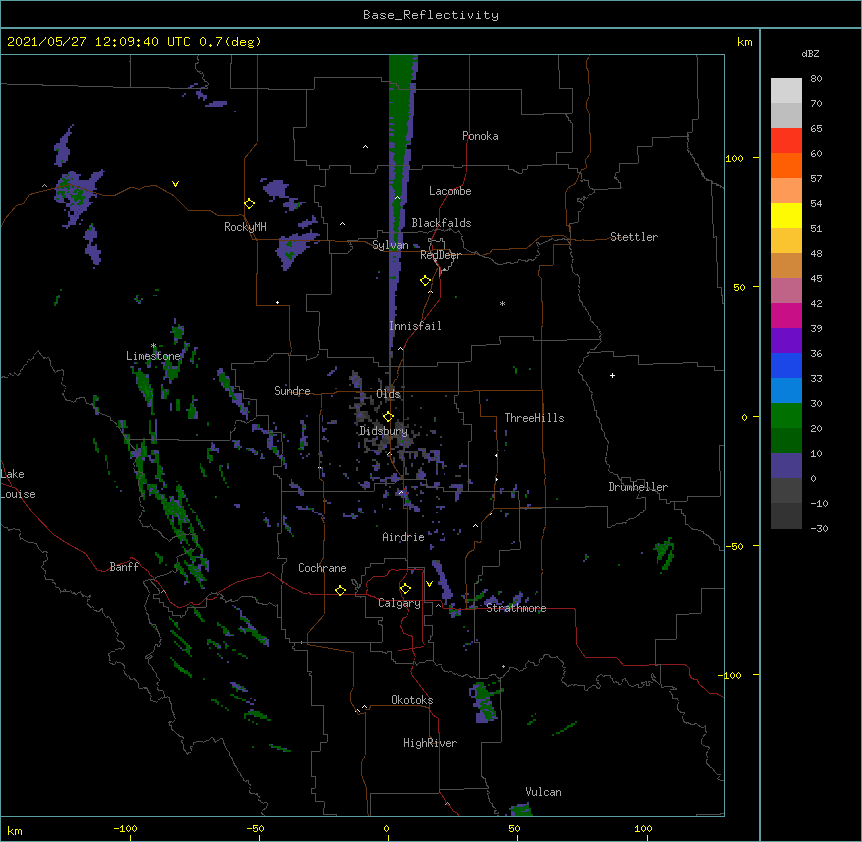Click the RockyMH city label

(245, 227)
